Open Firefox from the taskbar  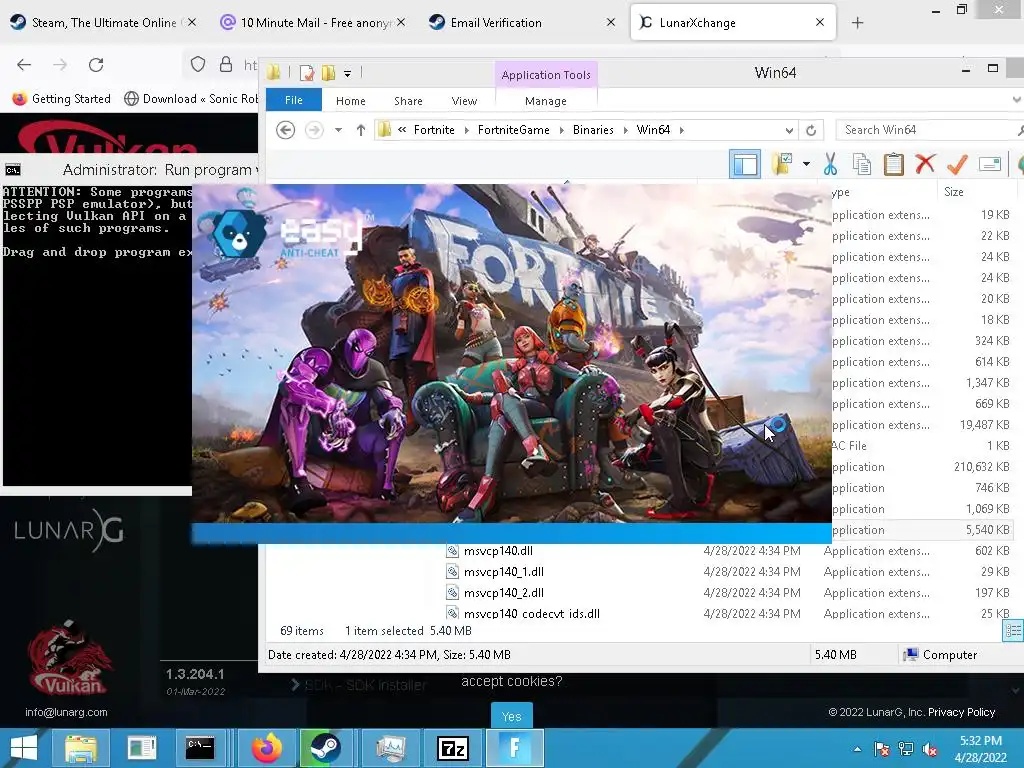[x=266, y=748]
